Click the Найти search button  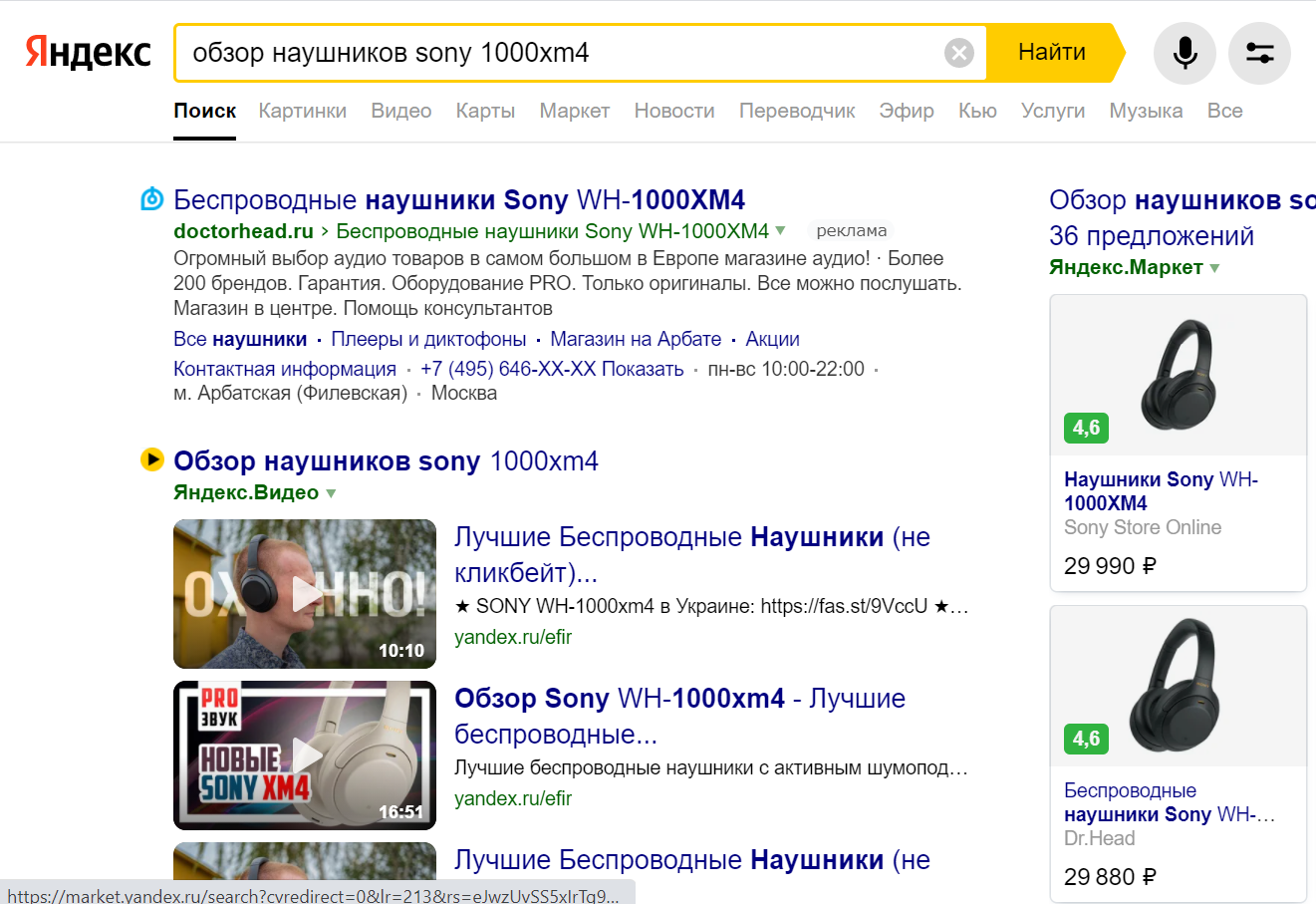point(1052,53)
